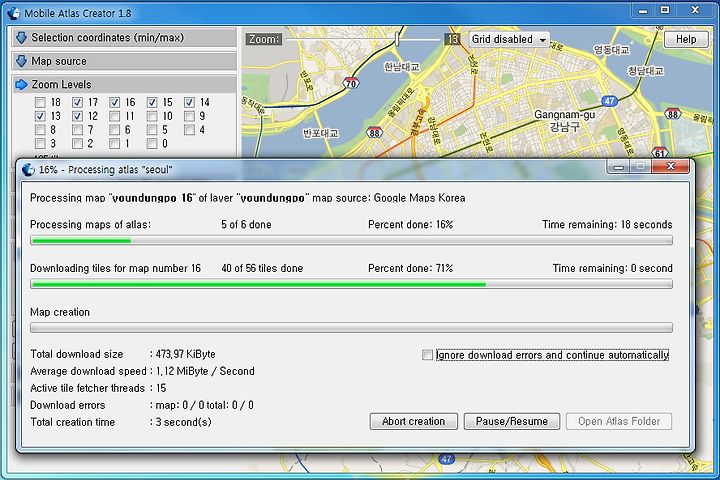Click the '40 of 56 tiles done' text
The height and width of the screenshot is (480, 720).
click(262, 268)
